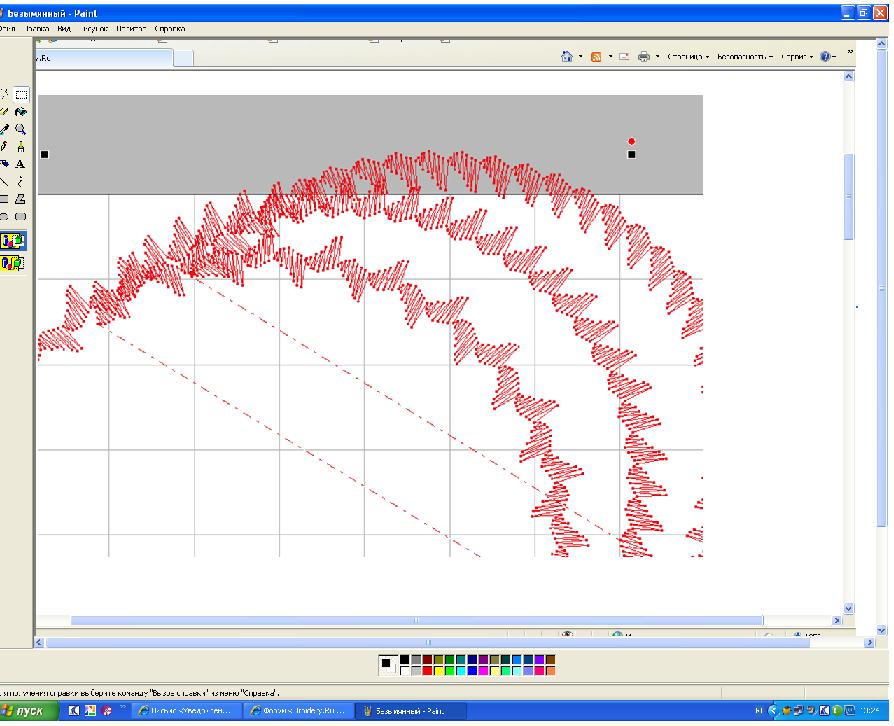Click the RSS feed icon
Image resolution: width=894 pixels, height=726 pixels.
click(x=595, y=57)
